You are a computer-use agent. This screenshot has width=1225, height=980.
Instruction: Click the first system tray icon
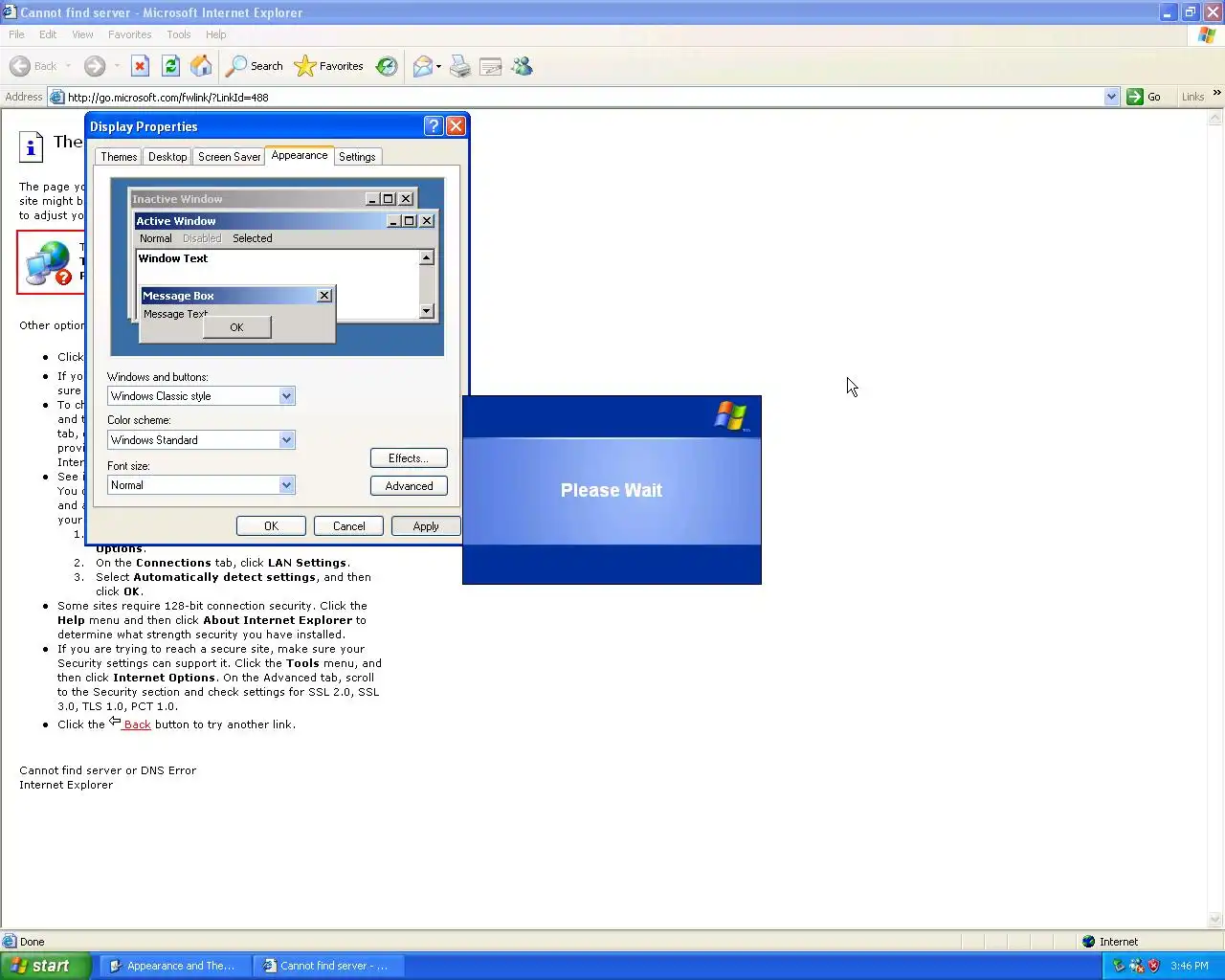tap(1118, 966)
